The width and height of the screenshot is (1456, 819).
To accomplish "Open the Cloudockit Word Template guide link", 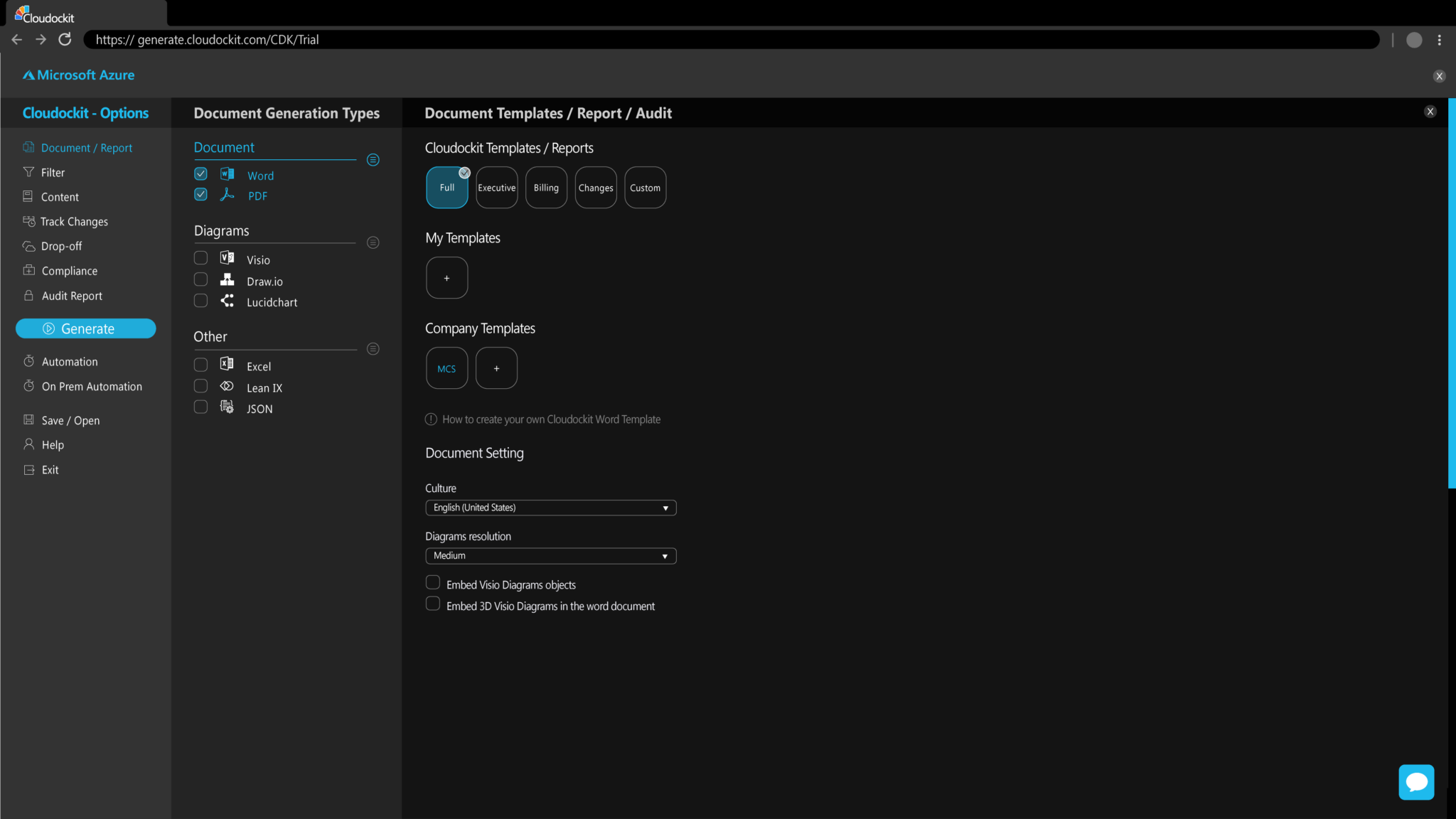I will 551,419.
